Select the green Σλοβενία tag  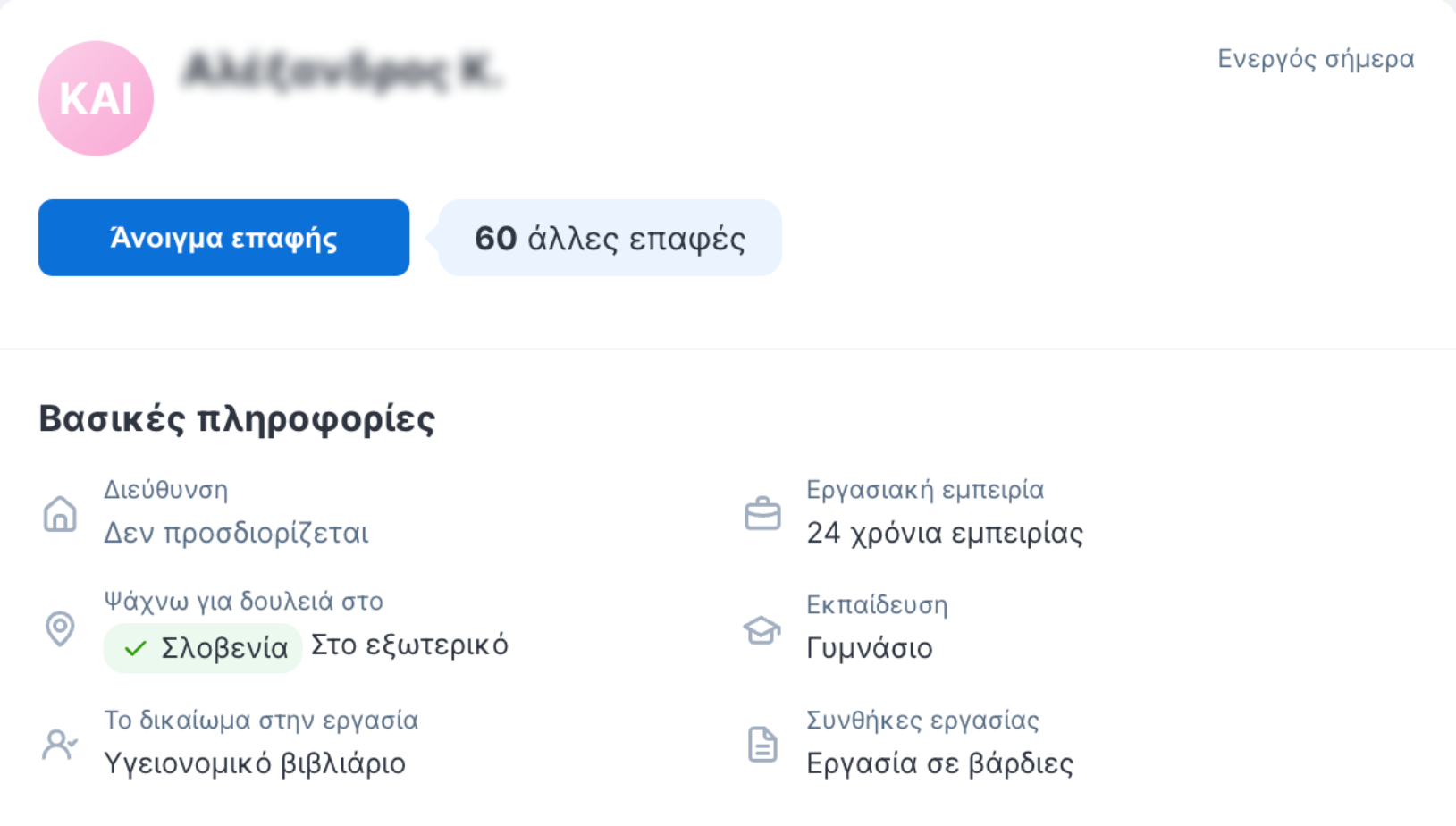click(x=203, y=648)
